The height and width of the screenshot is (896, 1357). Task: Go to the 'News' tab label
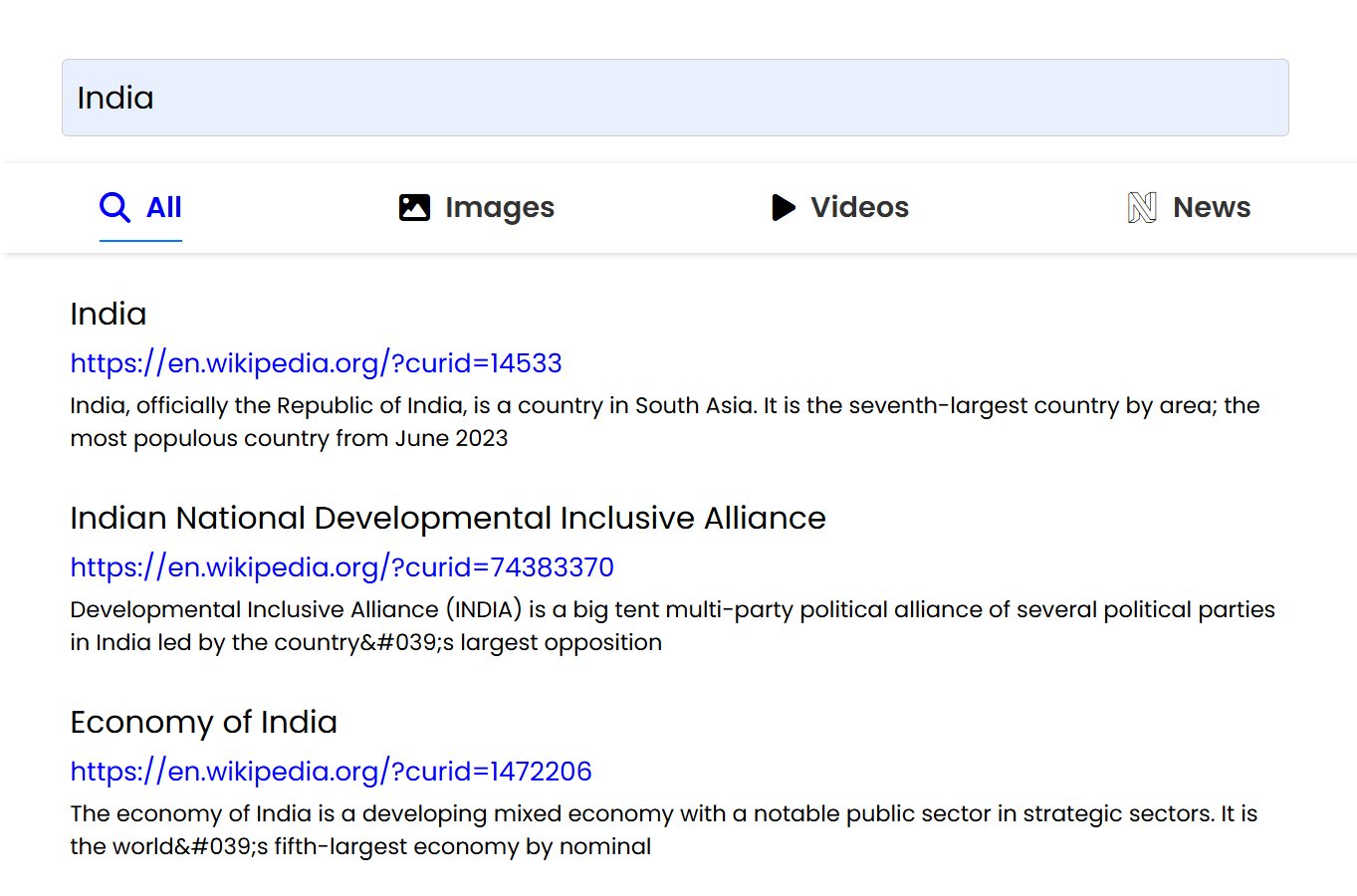pos(1212,207)
